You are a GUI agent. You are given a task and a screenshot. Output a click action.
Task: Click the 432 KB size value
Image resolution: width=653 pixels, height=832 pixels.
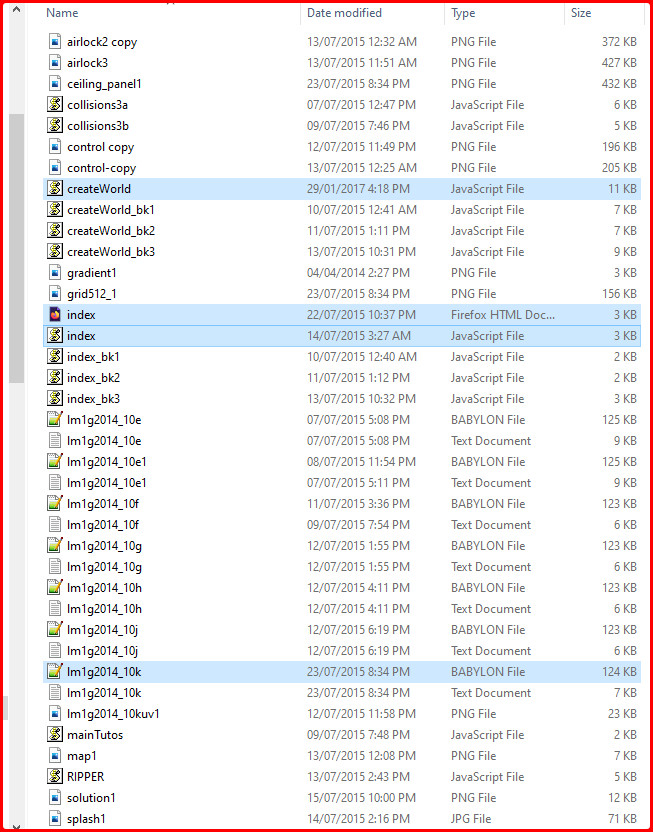tap(619, 84)
